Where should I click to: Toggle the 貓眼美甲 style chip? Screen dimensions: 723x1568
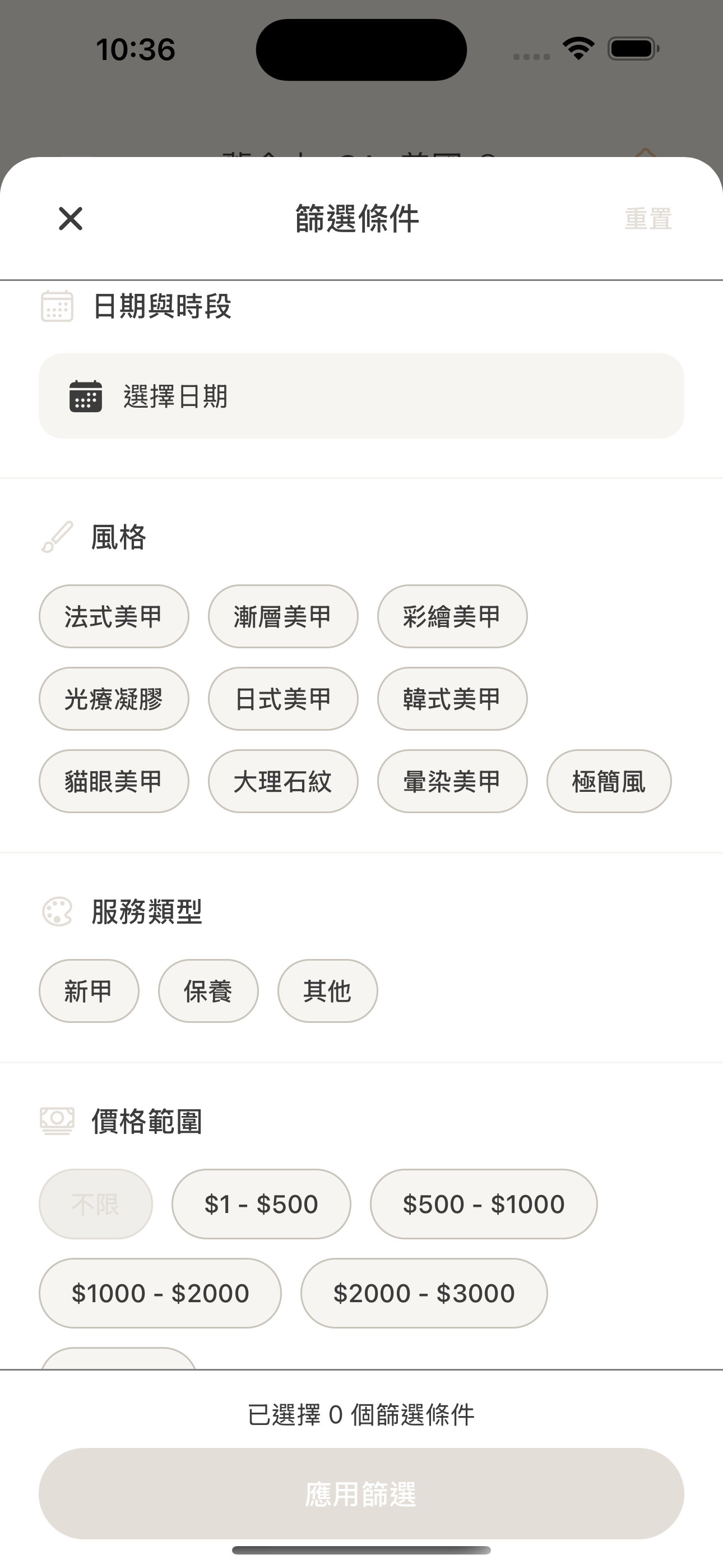click(114, 781)
